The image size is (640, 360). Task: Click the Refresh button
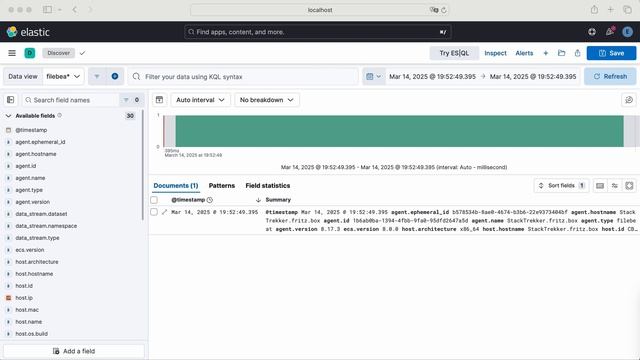[x=610, y=76]
